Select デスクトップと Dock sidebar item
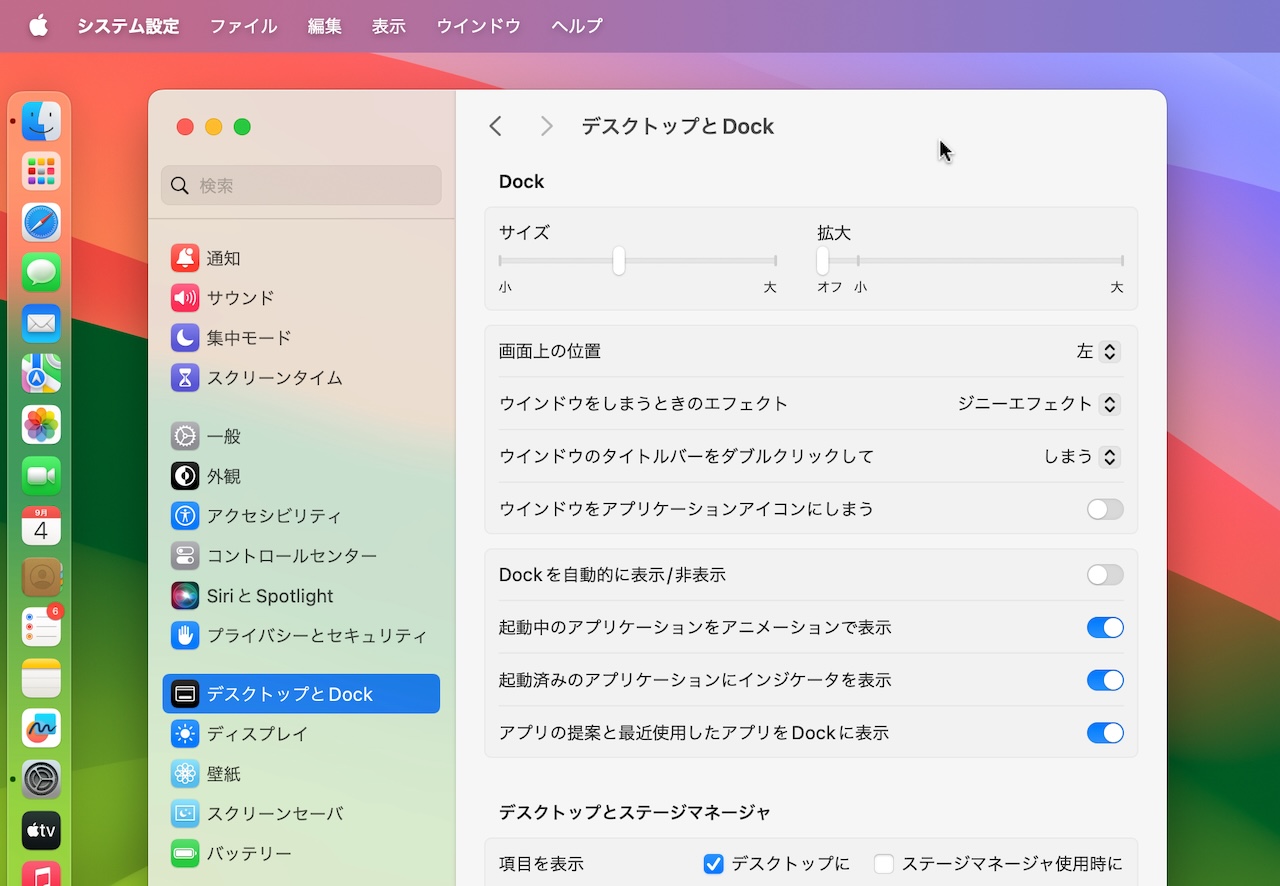1280x886 pixels. click(x=301, y=694)
